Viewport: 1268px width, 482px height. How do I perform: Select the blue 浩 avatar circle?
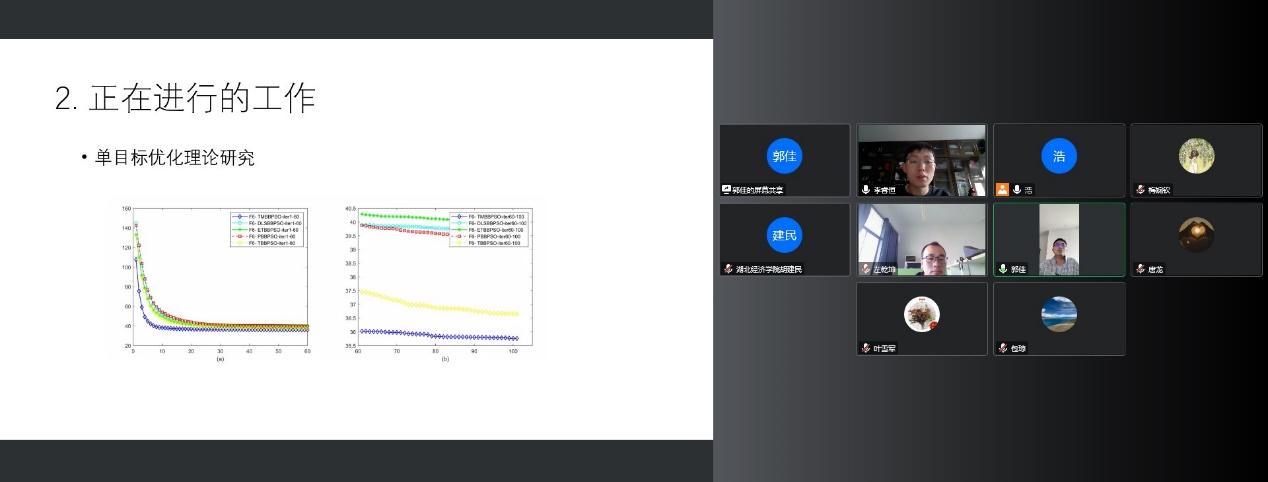[x=1059, y=156]
